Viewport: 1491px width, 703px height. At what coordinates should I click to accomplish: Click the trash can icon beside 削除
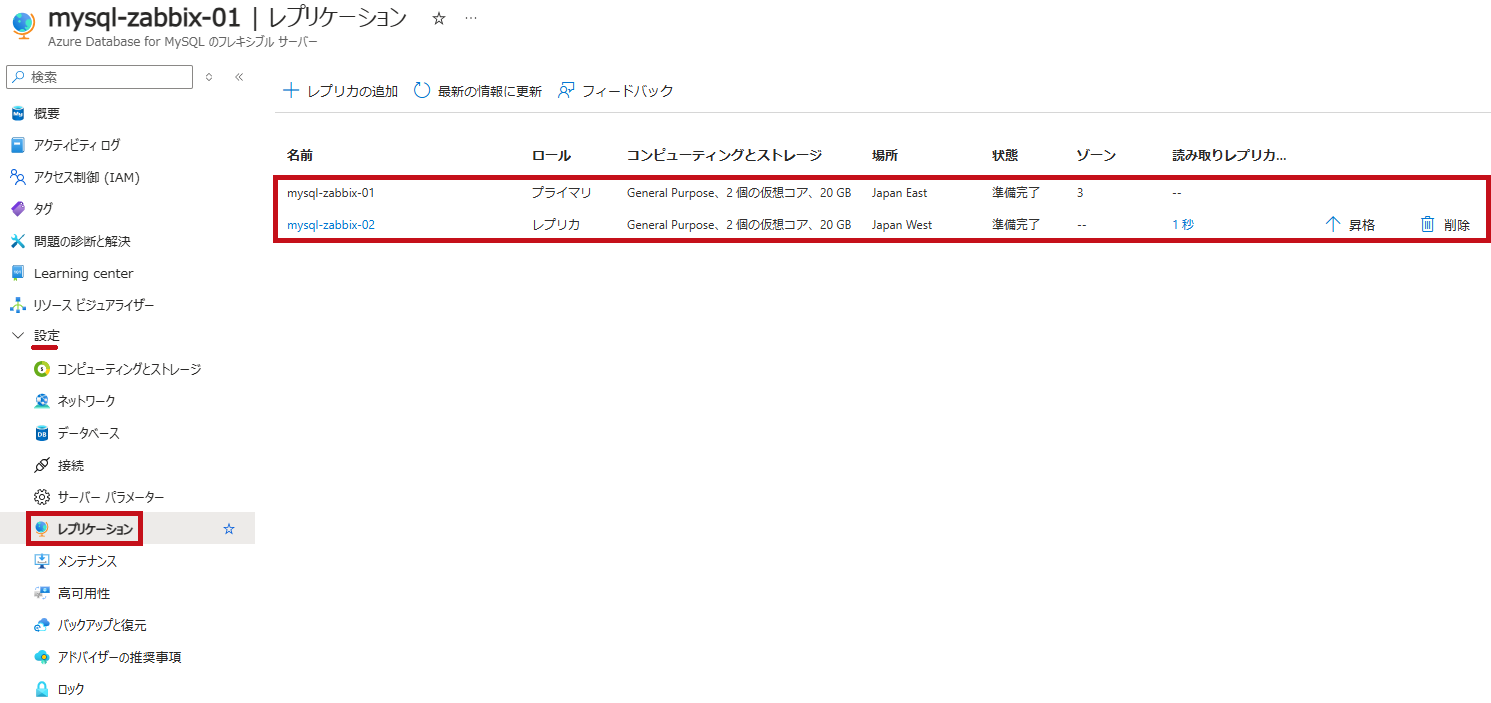tap(1427, 225)
